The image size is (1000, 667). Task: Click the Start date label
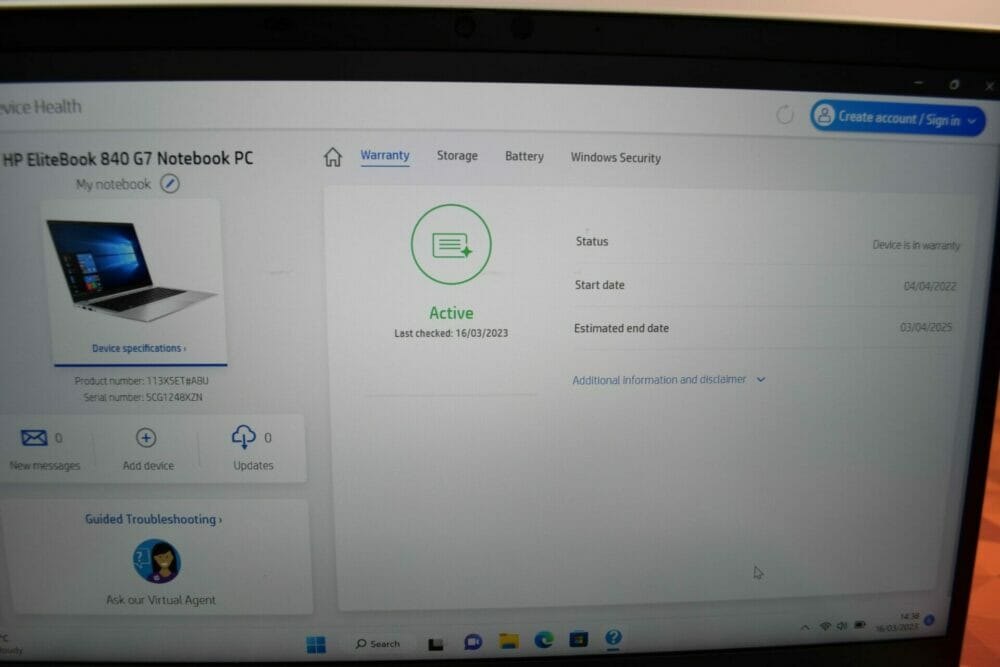[599, 285]
